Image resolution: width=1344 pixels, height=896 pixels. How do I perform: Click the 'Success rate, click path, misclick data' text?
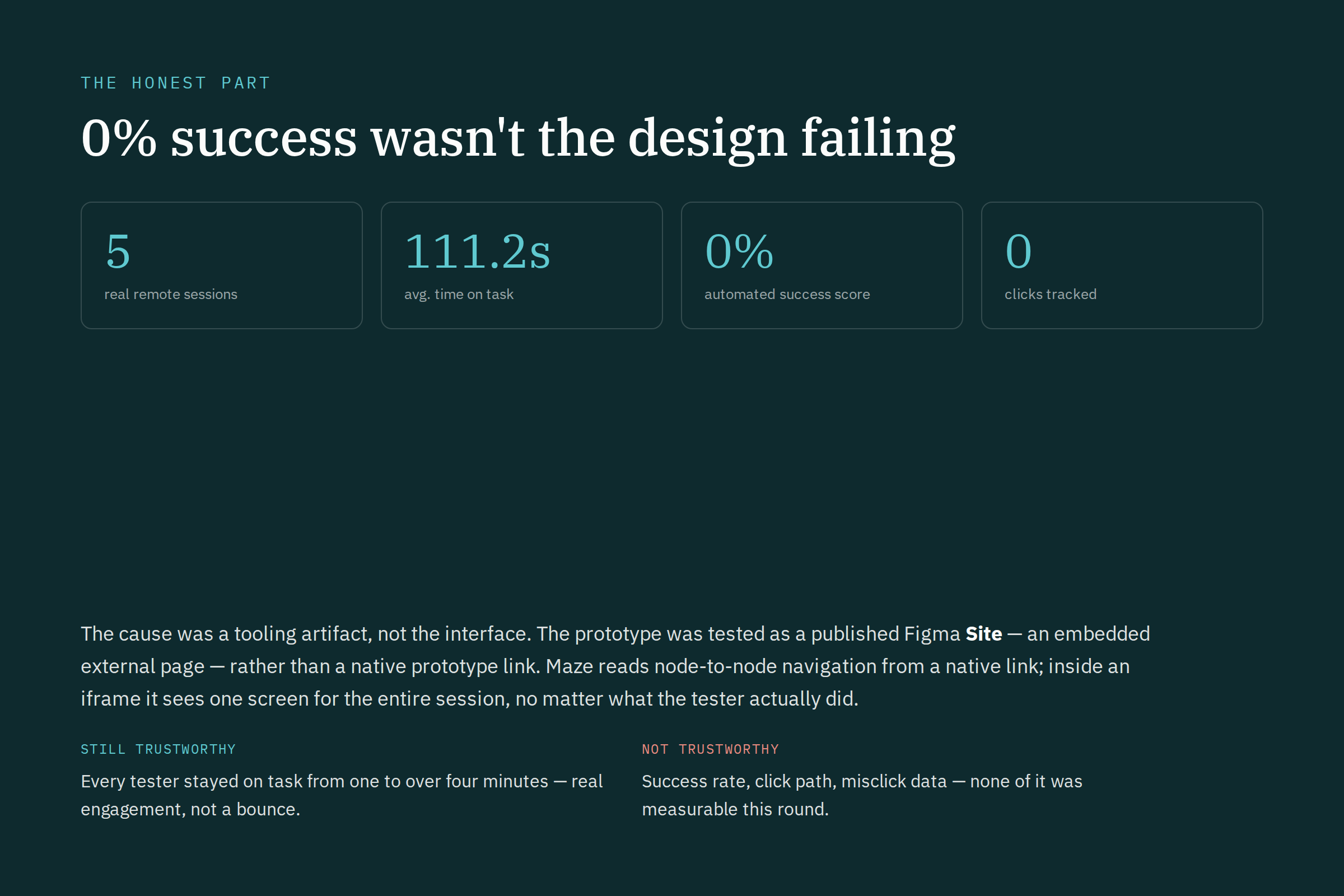click(862, 795)
